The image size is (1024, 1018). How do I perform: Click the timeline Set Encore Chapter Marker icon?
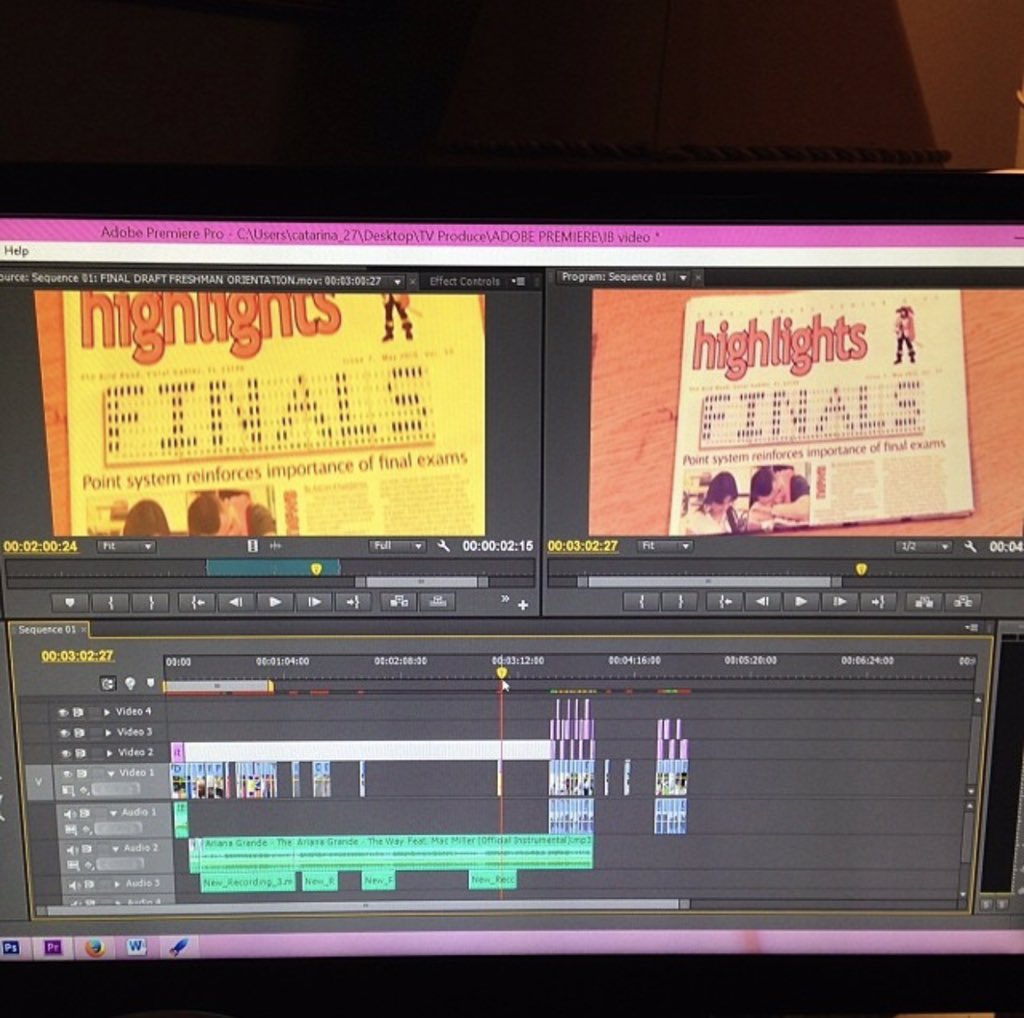[130, 683]
